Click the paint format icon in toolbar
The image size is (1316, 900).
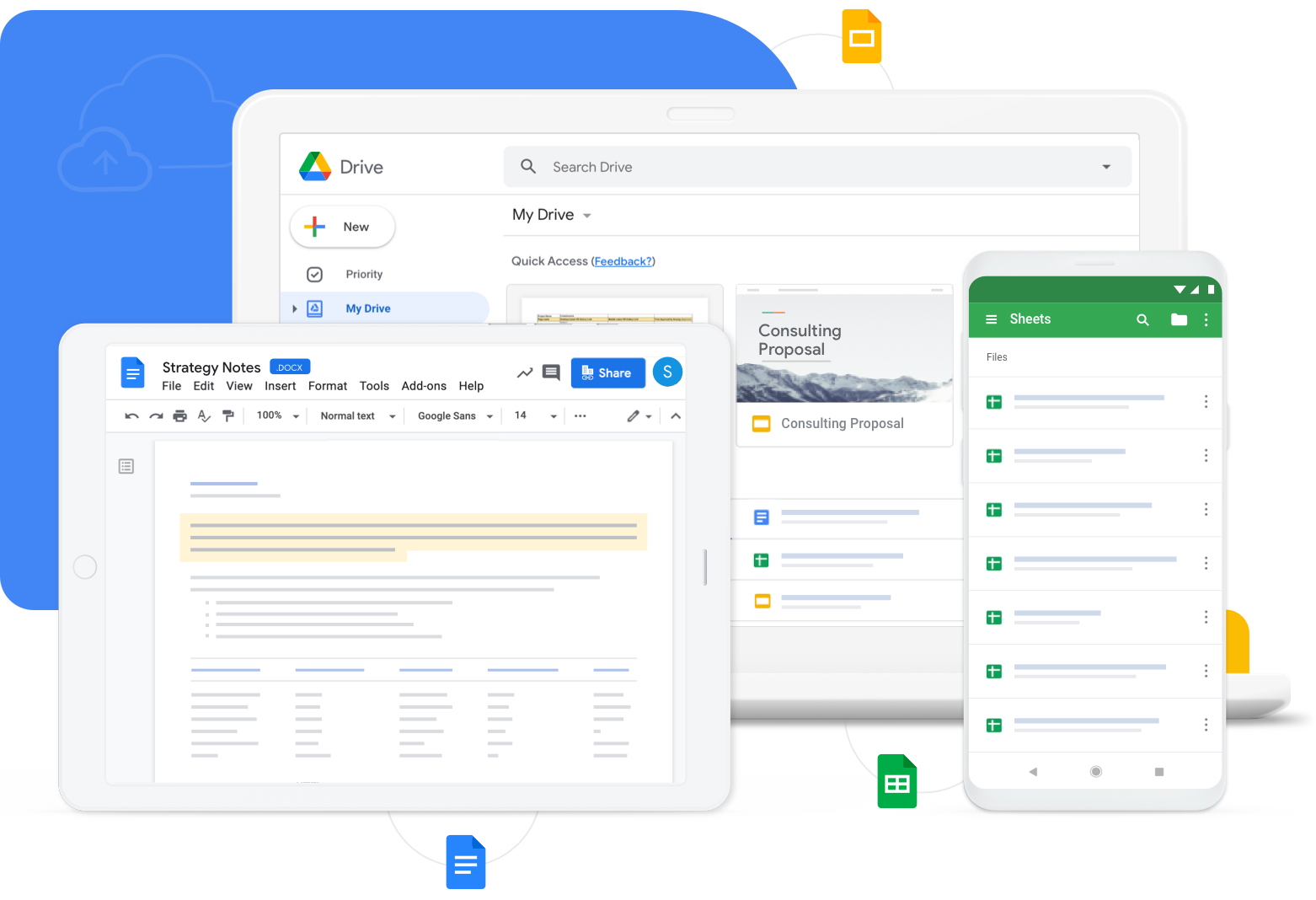point(227,416)
